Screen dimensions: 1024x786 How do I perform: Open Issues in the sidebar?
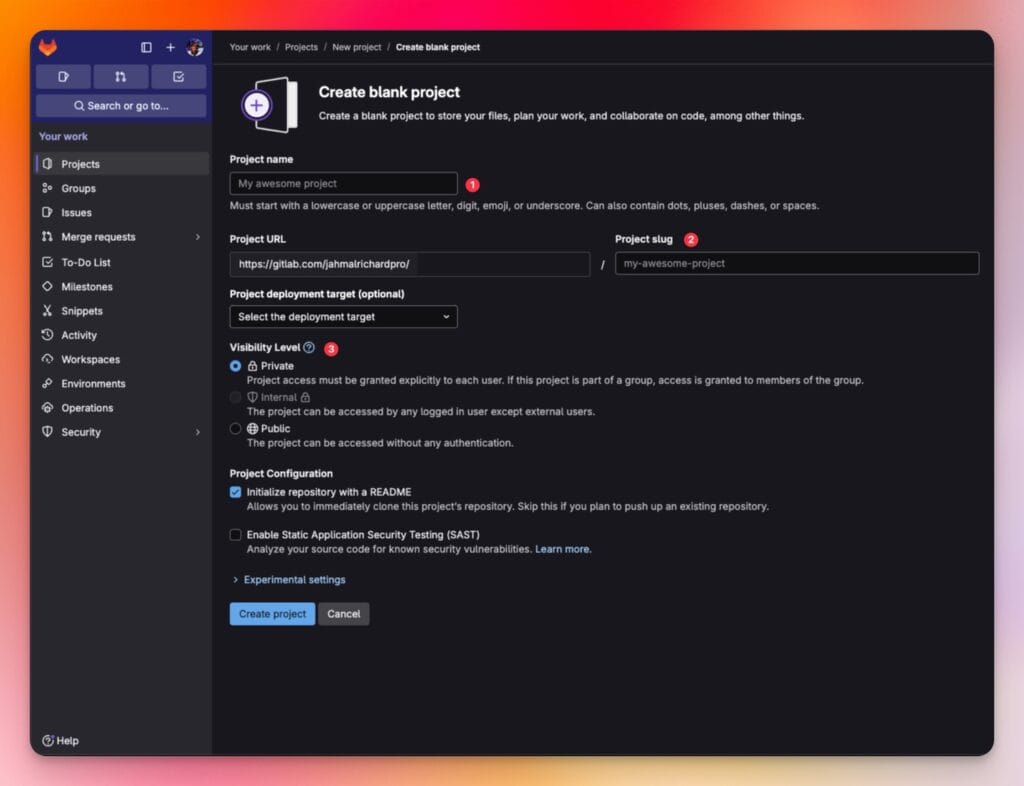pyautogui.click(x=122, y=212)
